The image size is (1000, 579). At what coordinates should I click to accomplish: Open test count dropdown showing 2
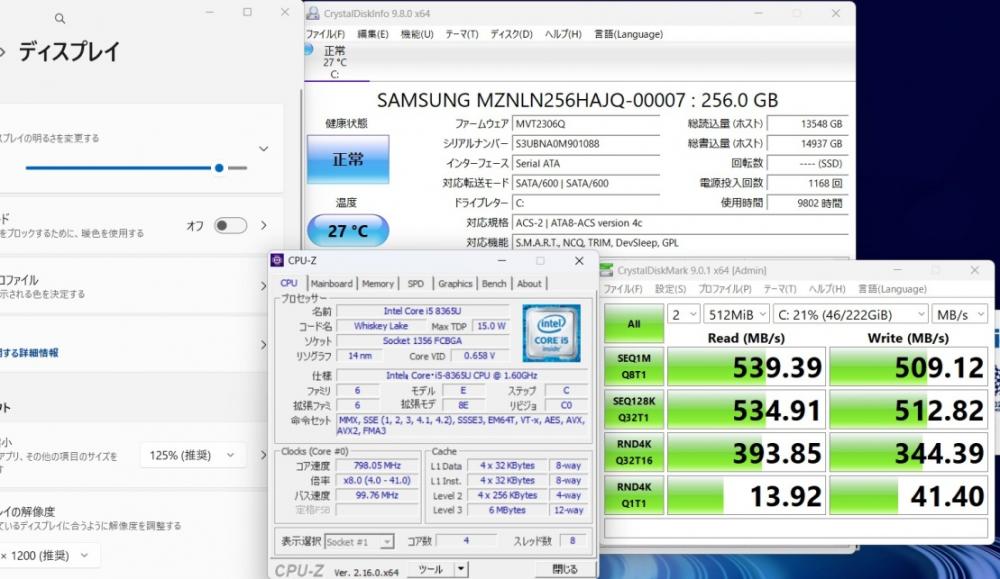[x=683, y=314]
